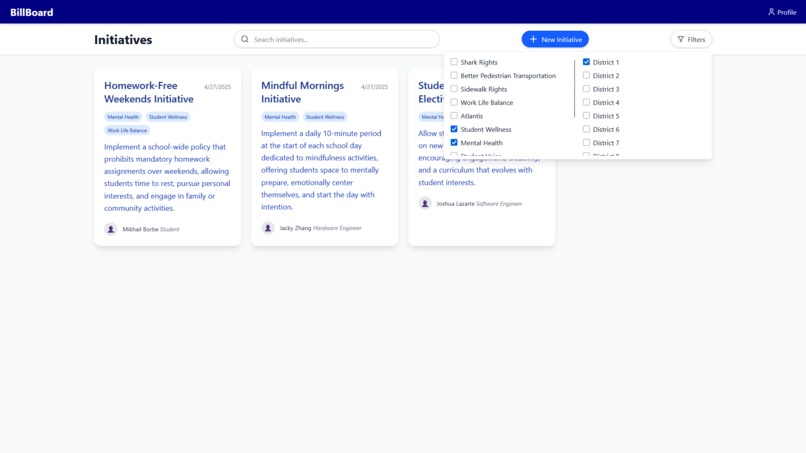Click author name Mikhail Borbe
806x453 pixels.
click(x=140, y=229)
